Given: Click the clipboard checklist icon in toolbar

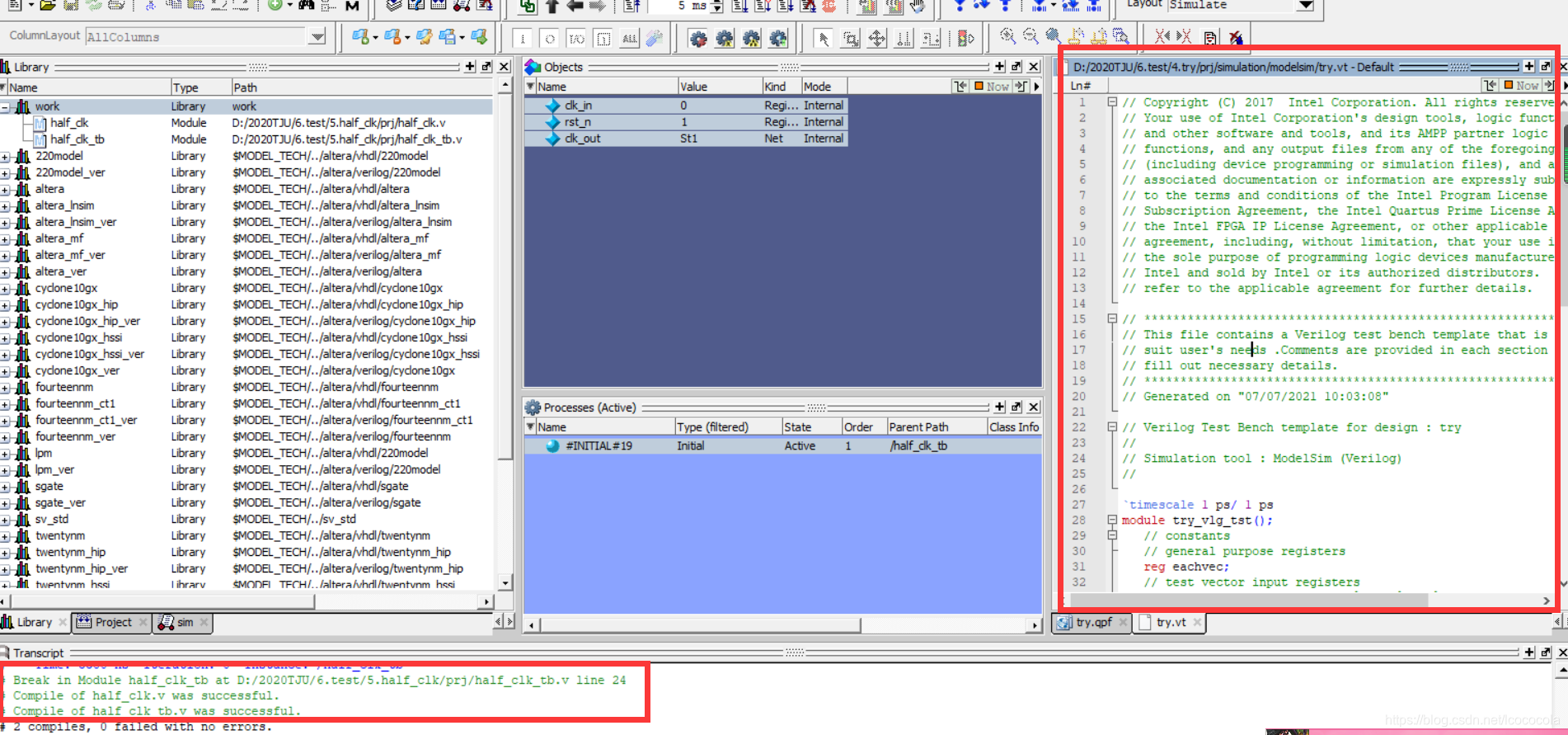Looking at the screenshot, I should (1209, 37).
